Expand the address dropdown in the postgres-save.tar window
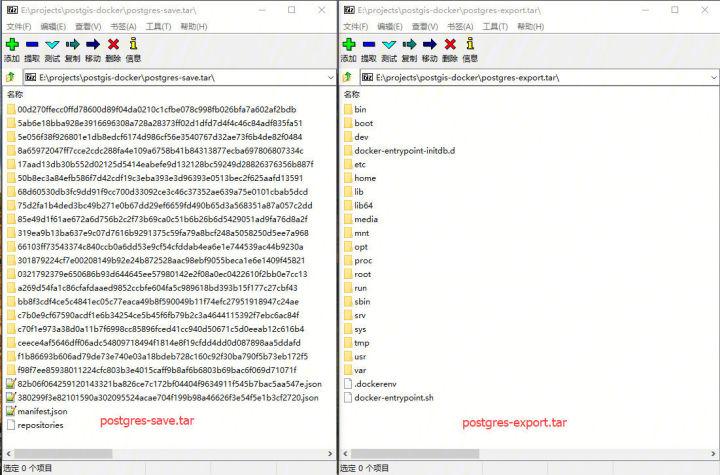Viewport: 720px width, 475px height. click(327, 76)
